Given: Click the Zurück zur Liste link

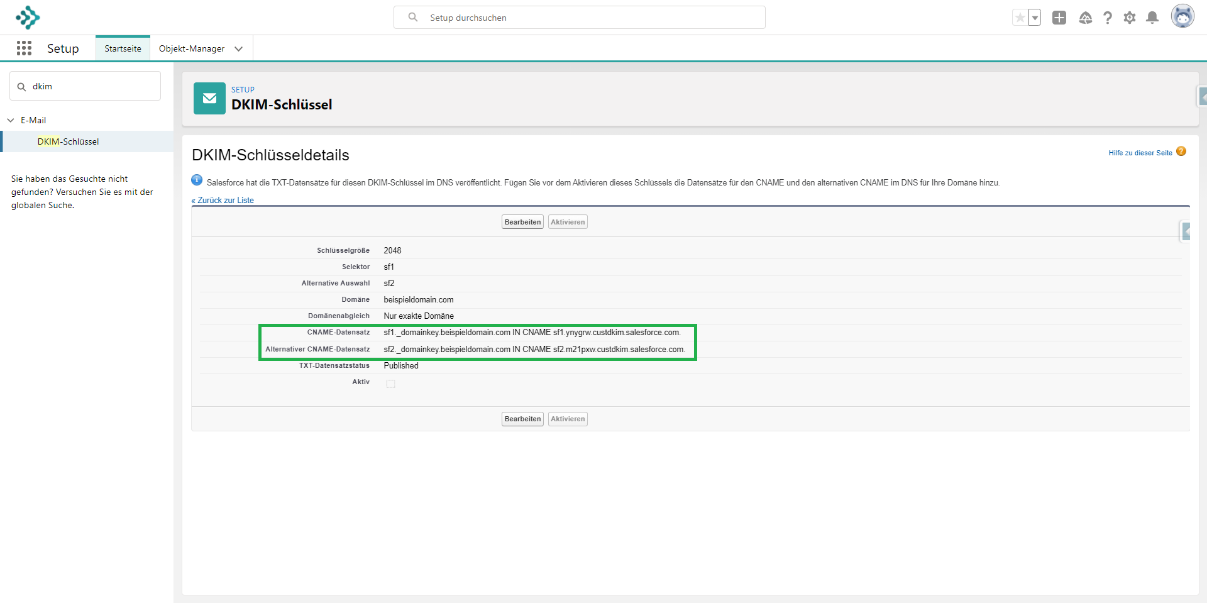Looking at the screenshot, I should (x=223, y=200).
